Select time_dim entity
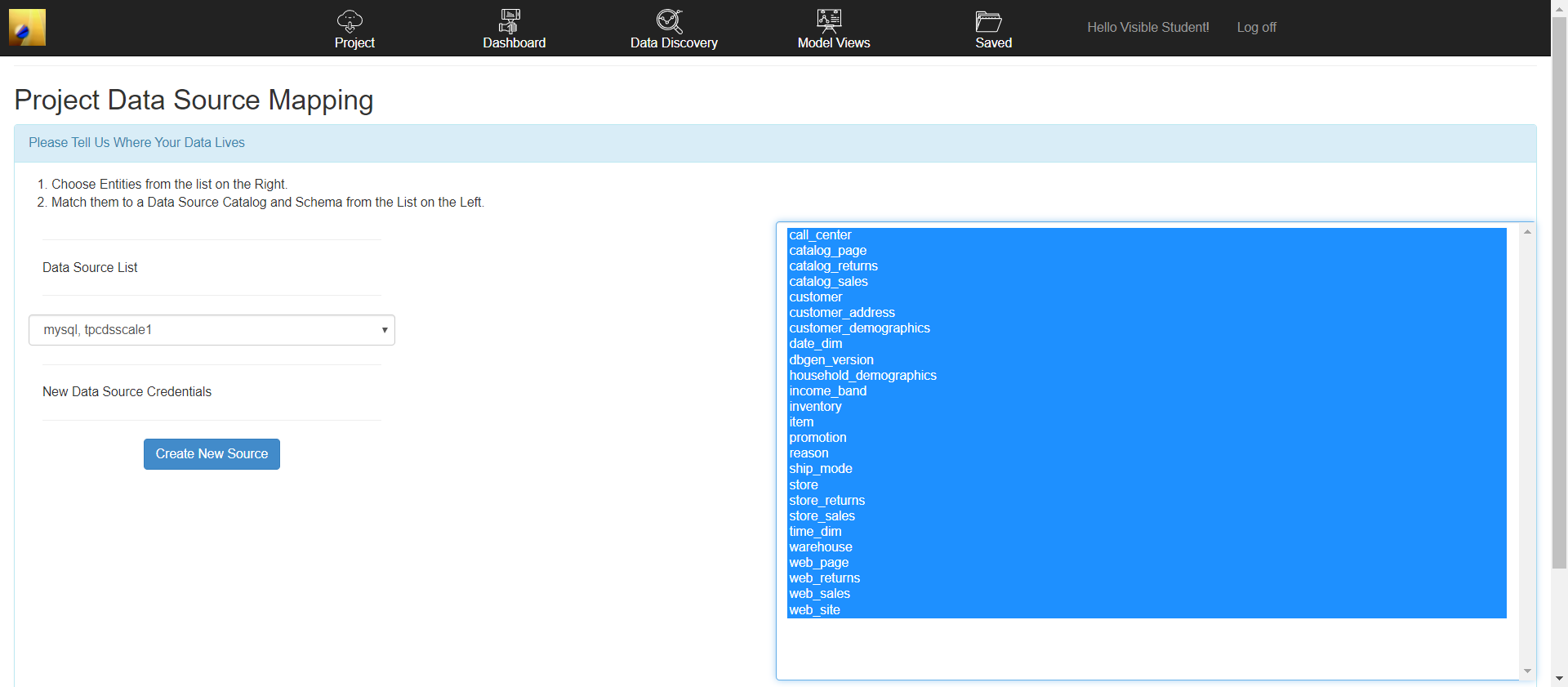The width and height of the screenshot is (1568, 687). (x=1147, y=532)
